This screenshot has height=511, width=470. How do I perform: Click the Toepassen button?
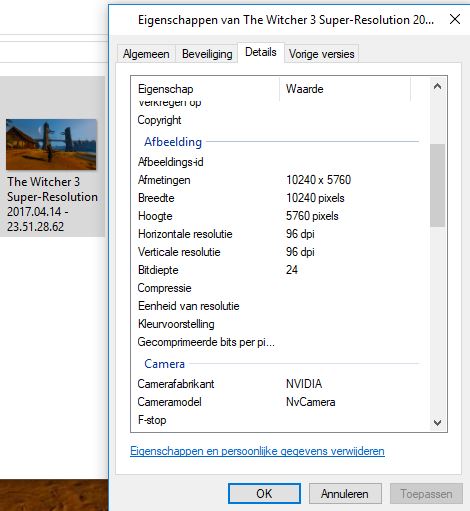click(426, 494)
